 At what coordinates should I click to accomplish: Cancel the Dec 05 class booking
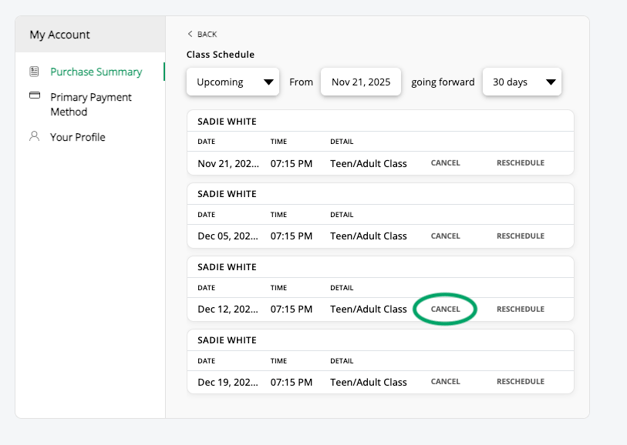coord(445,236)
